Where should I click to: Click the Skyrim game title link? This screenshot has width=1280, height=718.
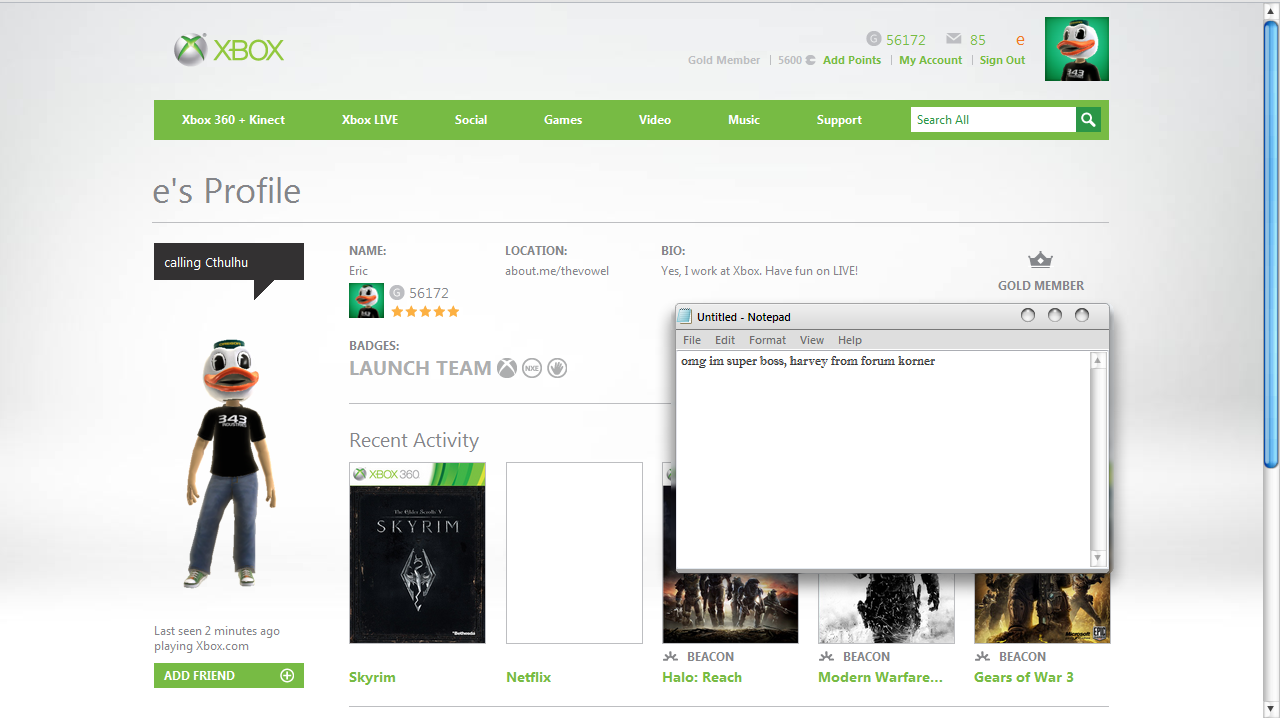pos(372,677)
